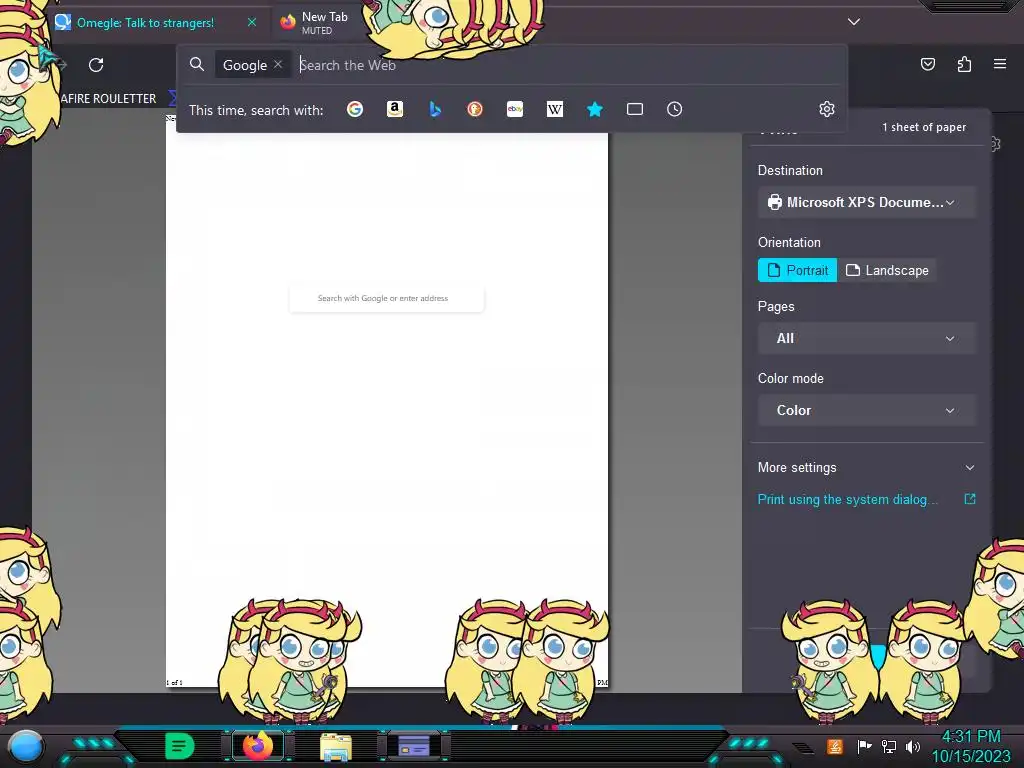Image resolution: width=1024 pixels, height=768 pixels.
Task: Open the Color mode dropdown
Action: tap(867, 410)
